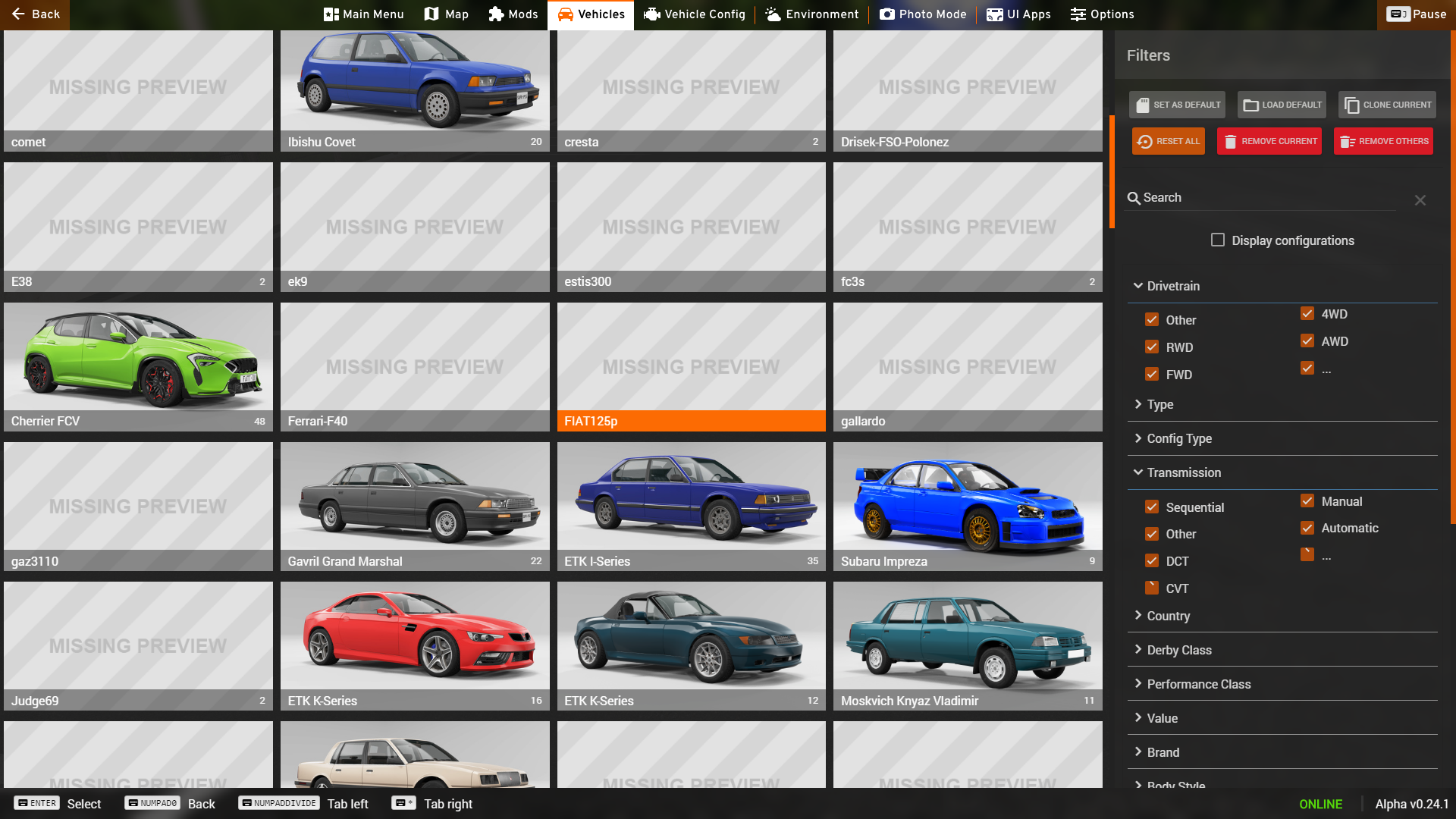The height and width of the screenshot is (819, 1456).
Task: Uncheck the AWD drivetrain filter
Action: click(x=1307, y=340)
